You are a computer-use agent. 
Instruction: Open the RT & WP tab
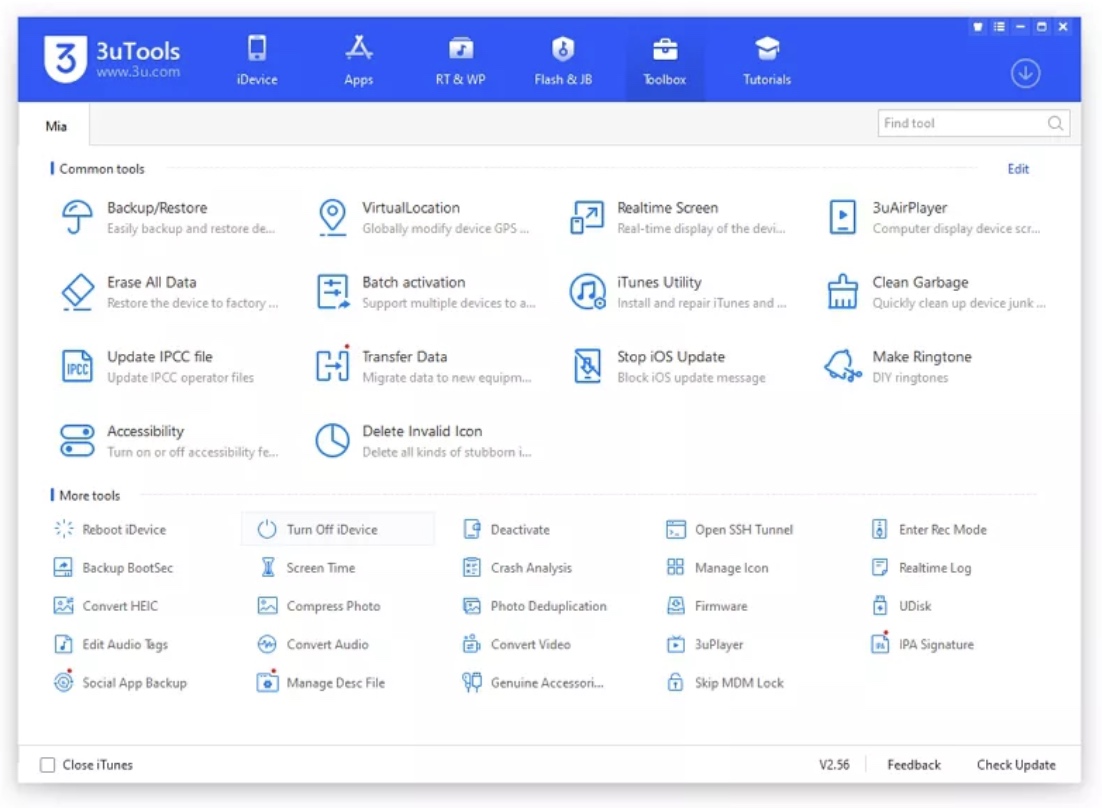tap(461, 60)
